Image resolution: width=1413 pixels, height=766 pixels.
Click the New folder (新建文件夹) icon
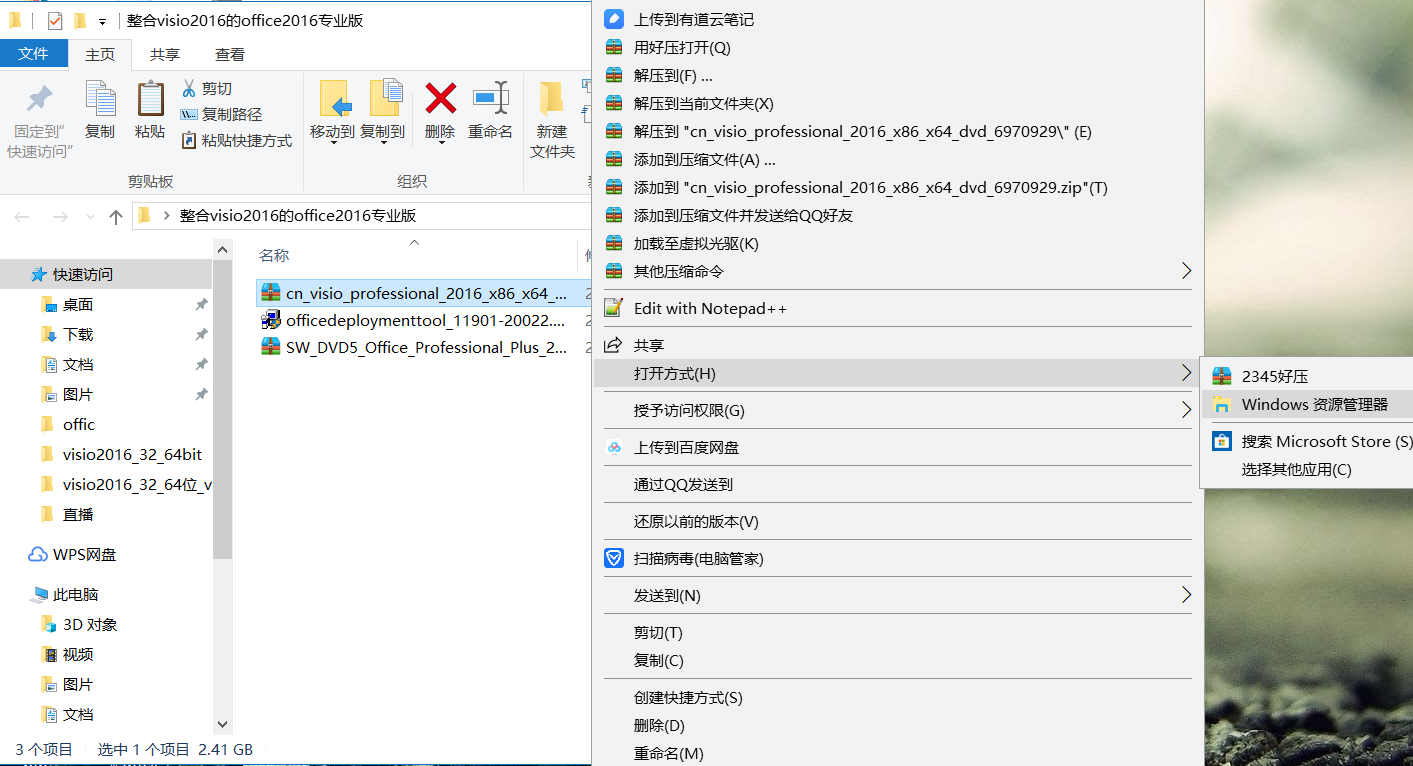[552, 99]
